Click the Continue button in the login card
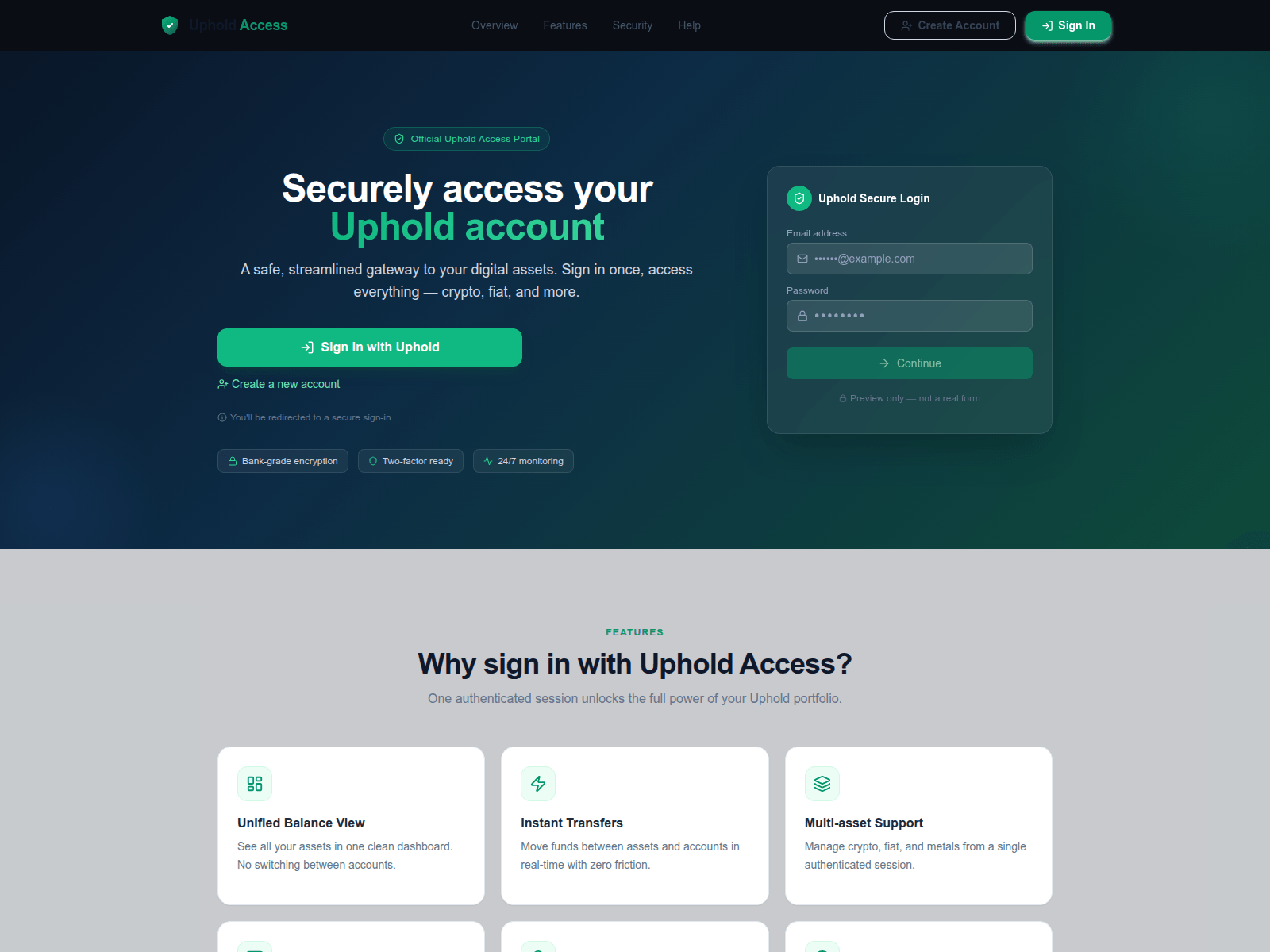1270x952 pixels. tap(910, 363)
